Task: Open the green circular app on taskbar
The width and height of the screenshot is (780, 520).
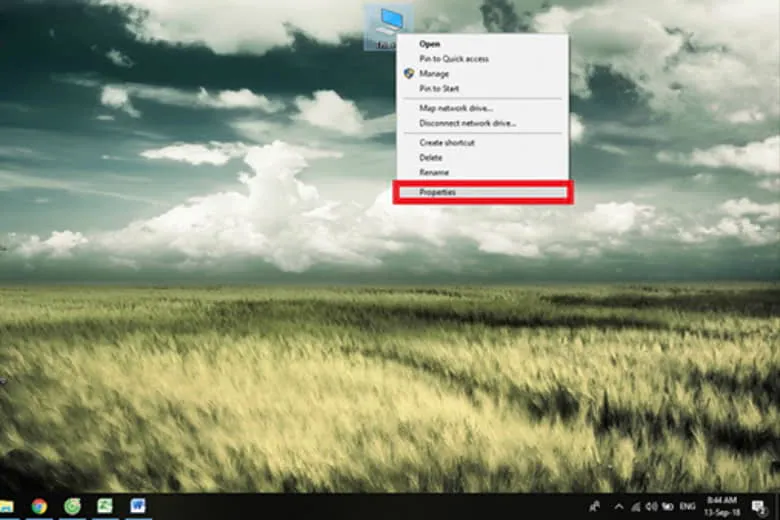Action: click(72, 506)
